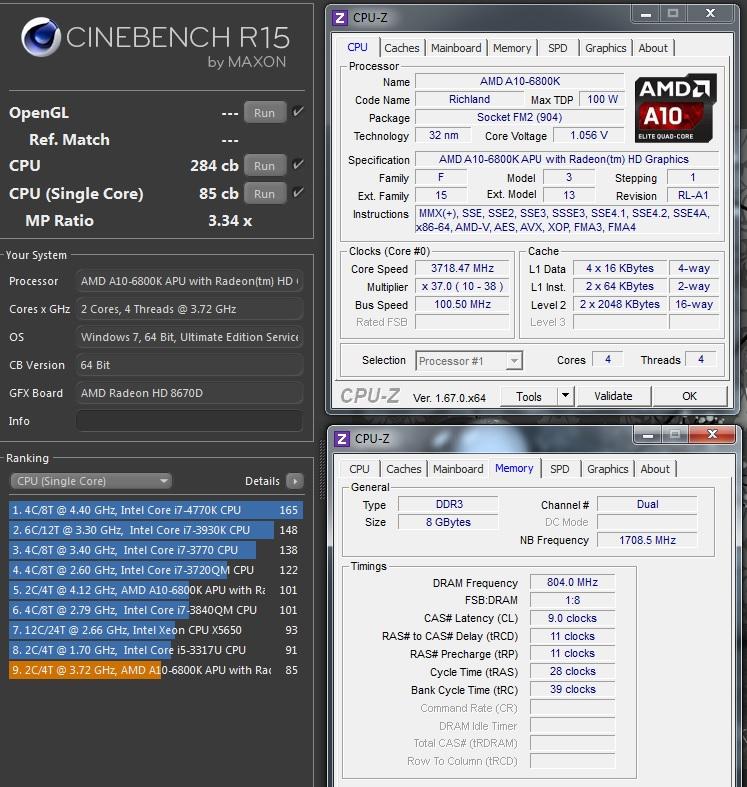The image size is (747, 787).
Task: Open the Details arrow in Ranking
Action: 295,481
